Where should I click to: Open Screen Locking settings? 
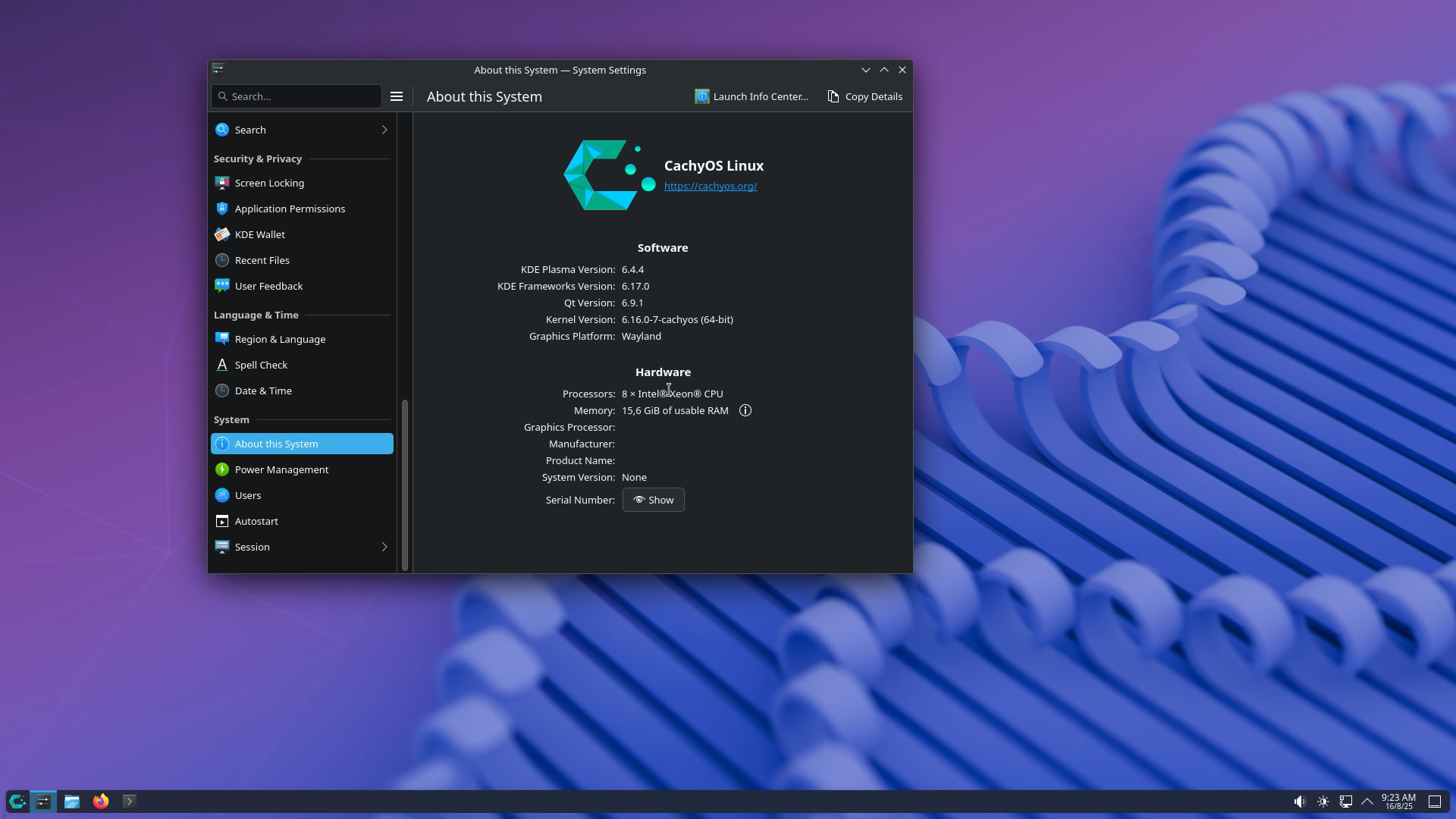point(302,183)
